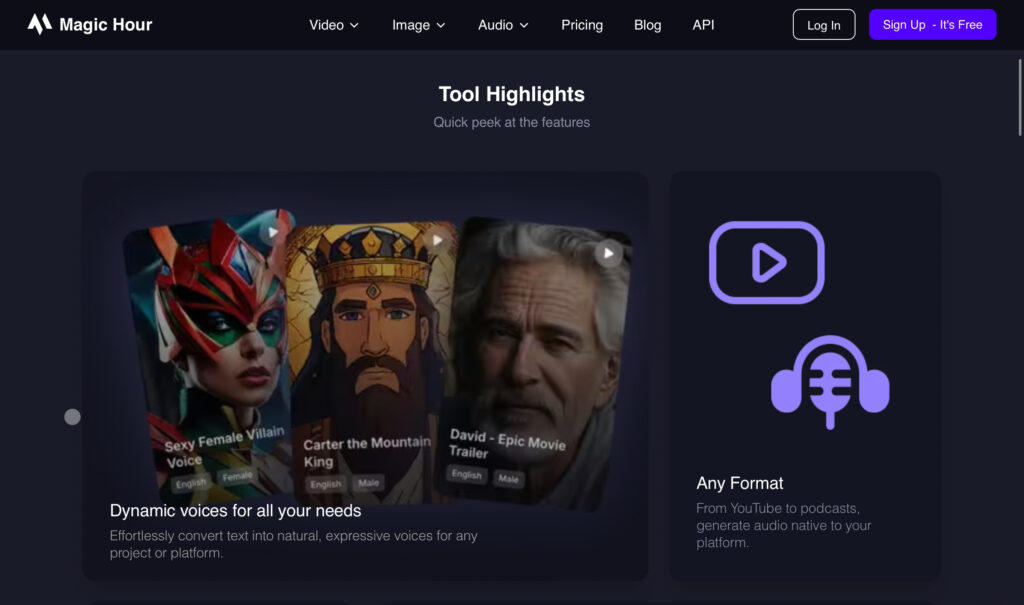Click the Magic Hour logo icon
This screenshot has height=605, width=1024.
pyautogui.click(x=39, y=24)
